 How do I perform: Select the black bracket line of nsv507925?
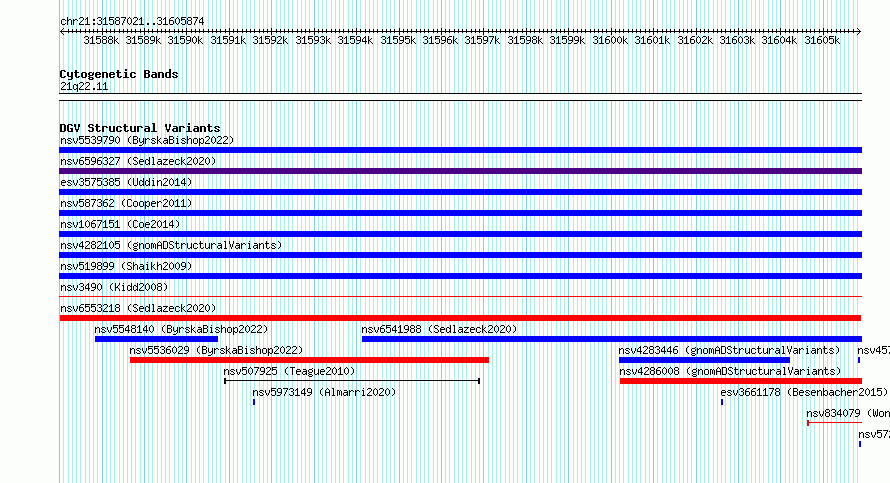coord(352,381)
